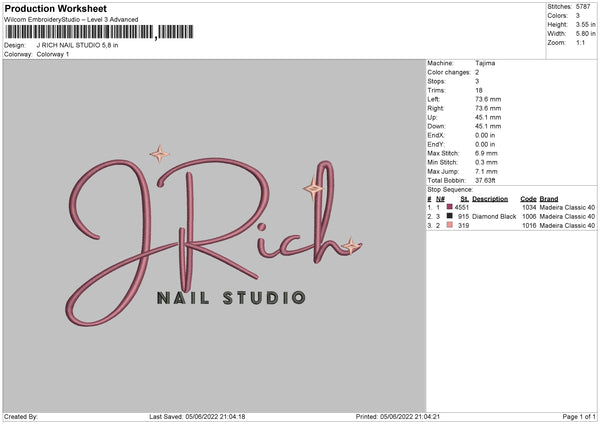Select the first stop sequence row, code 1034
The width and height of the screenshot is (600, 424).
pos(510,207)
